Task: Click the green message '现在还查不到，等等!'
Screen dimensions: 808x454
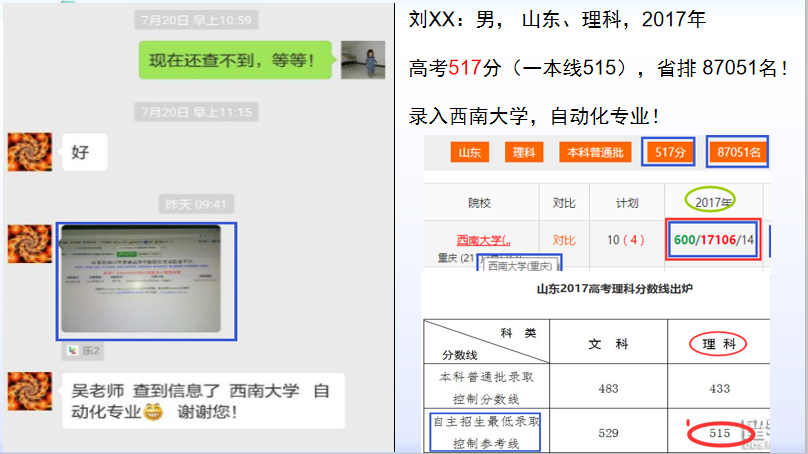Action: [235, 60]
